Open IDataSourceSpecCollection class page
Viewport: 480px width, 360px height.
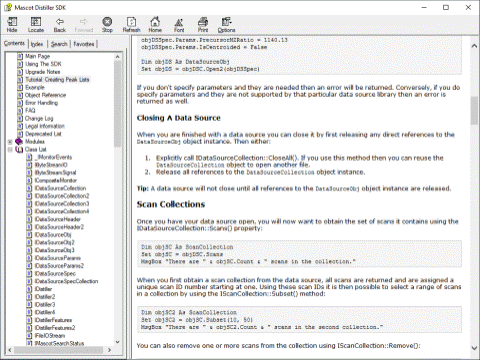[x=66, y=281]
